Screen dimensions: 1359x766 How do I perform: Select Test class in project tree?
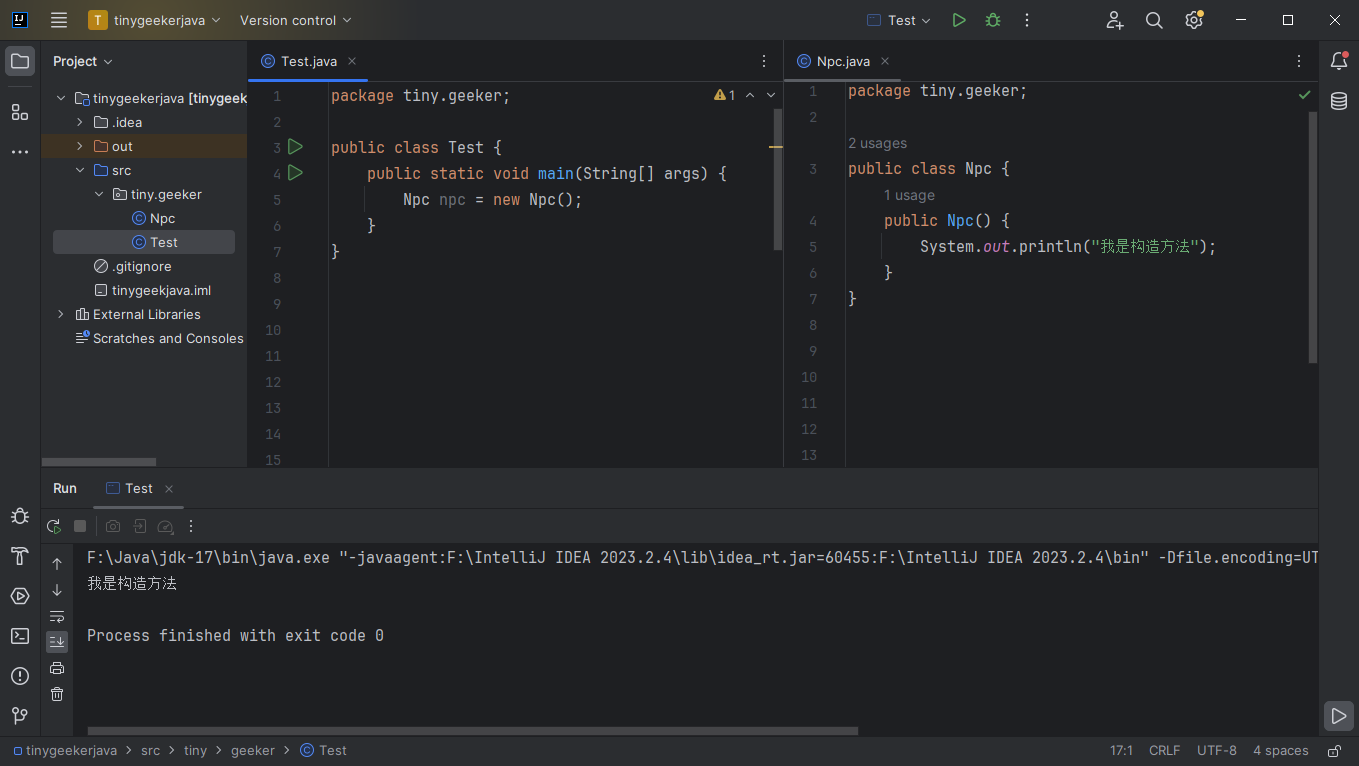[144, 242]
